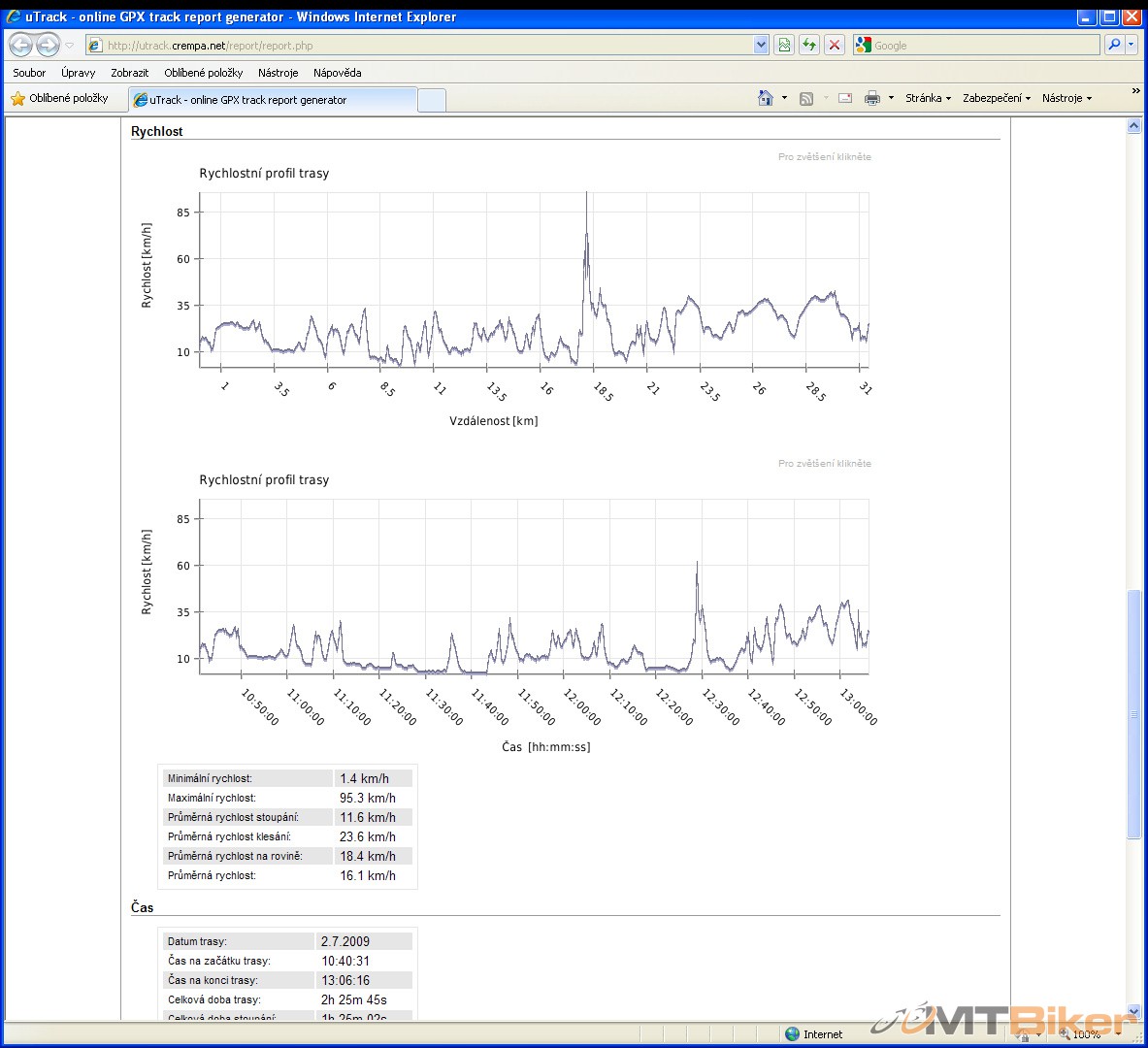Screen dimensions: 1148x1048
Task: Click the Read Mail envelope icon
Action: coord(845,98)
